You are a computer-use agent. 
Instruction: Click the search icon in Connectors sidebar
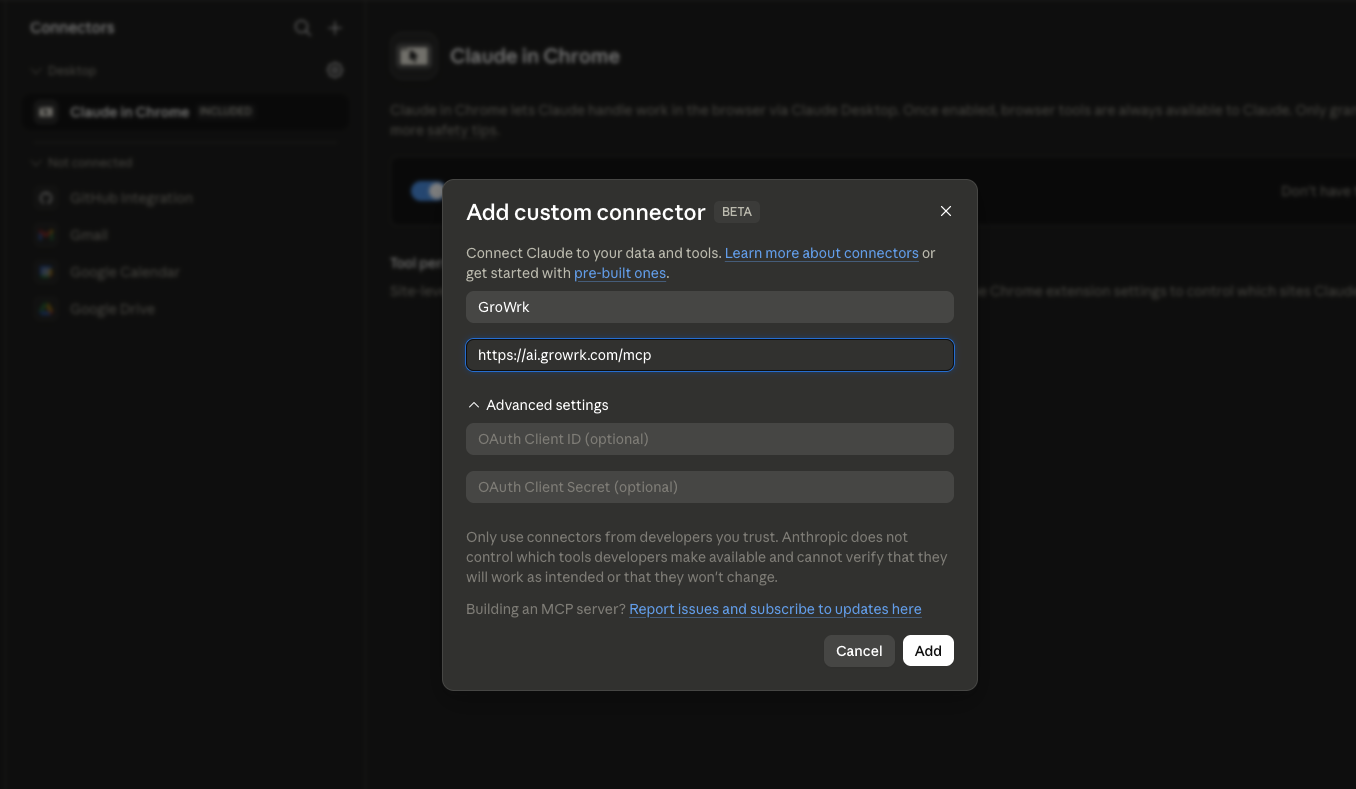point(302,28)
